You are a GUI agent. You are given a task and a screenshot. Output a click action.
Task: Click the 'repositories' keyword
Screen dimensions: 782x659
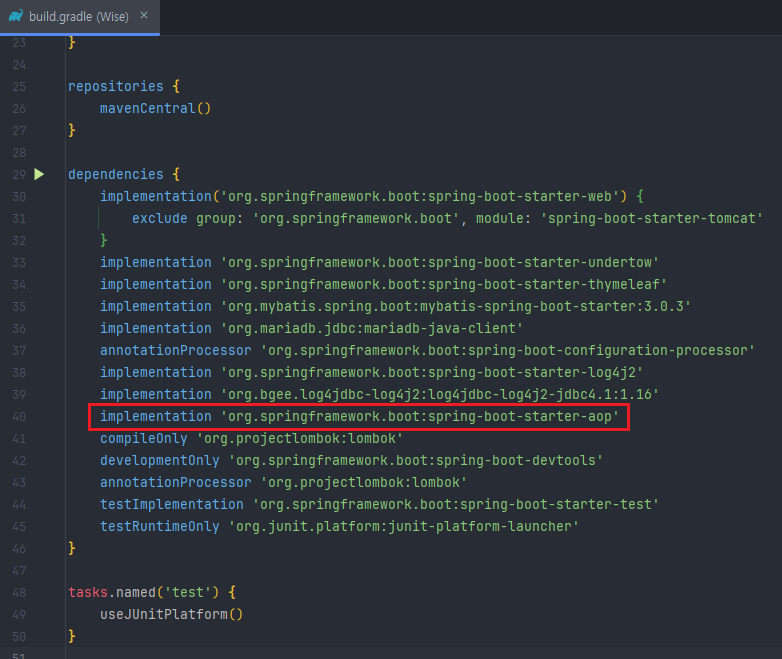[x=116, y=86]
